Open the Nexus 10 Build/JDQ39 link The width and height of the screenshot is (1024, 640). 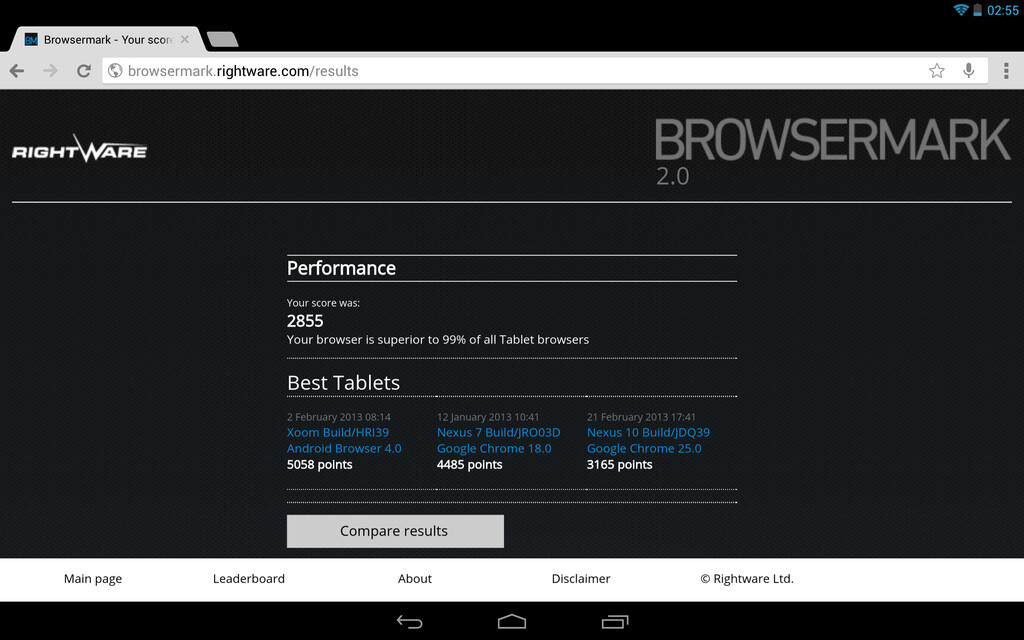click(648, 432)
